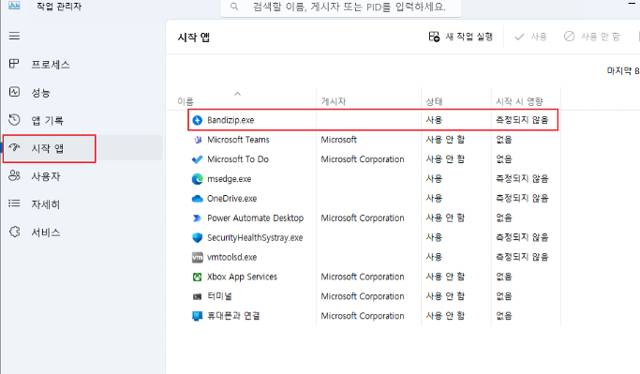This screenshot has height=374, width=640.
Task: Click the Microsoft To Do checkmark icon
Action: pyautogui.click(x=197, y=159)
